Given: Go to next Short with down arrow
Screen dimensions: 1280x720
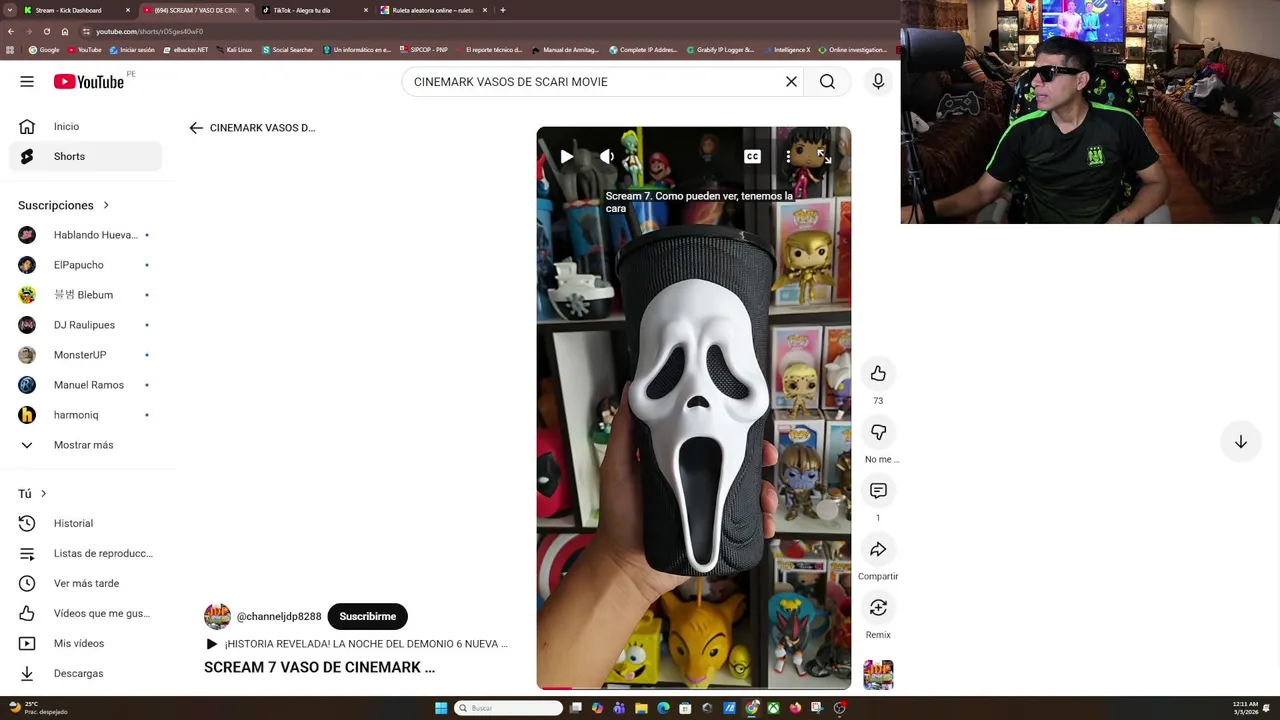Looking at the screenshot, I should (x=1240, y=442).
